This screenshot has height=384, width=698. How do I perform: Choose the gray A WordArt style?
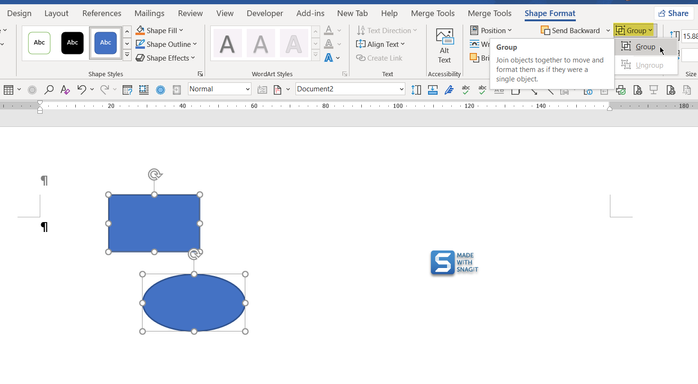point(260,44)
